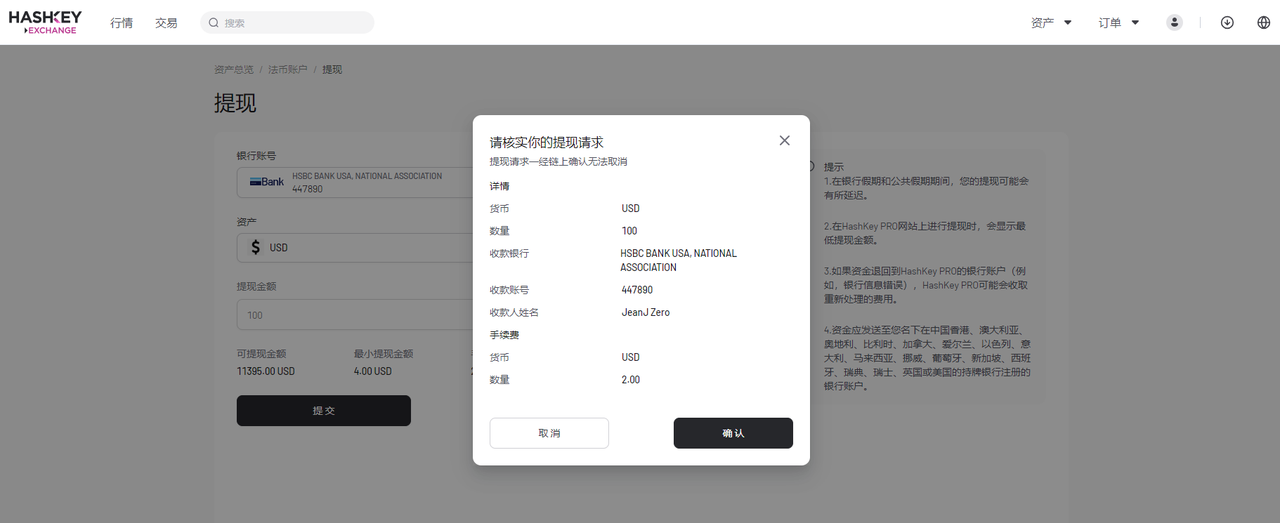The height and width of the screenshot is (523, 1280).
Task: Click the download icon in header
Action: pyautogui.click(x=1227, y=22)
